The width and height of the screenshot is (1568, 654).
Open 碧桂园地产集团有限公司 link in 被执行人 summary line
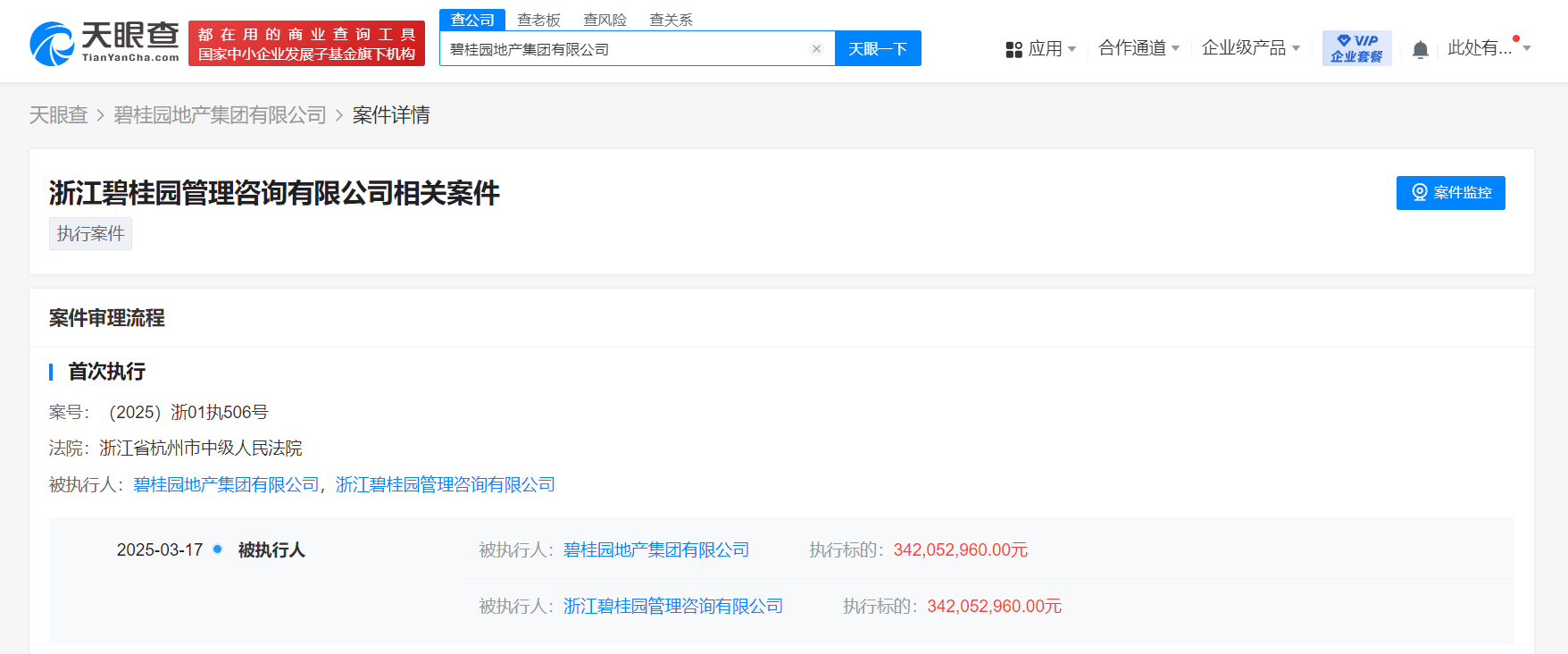[226, 484]
